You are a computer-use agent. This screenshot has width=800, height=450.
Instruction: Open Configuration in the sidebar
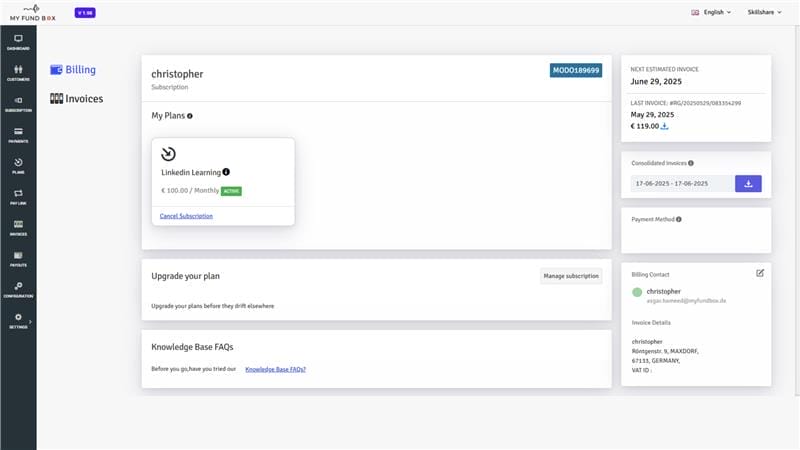18,289
